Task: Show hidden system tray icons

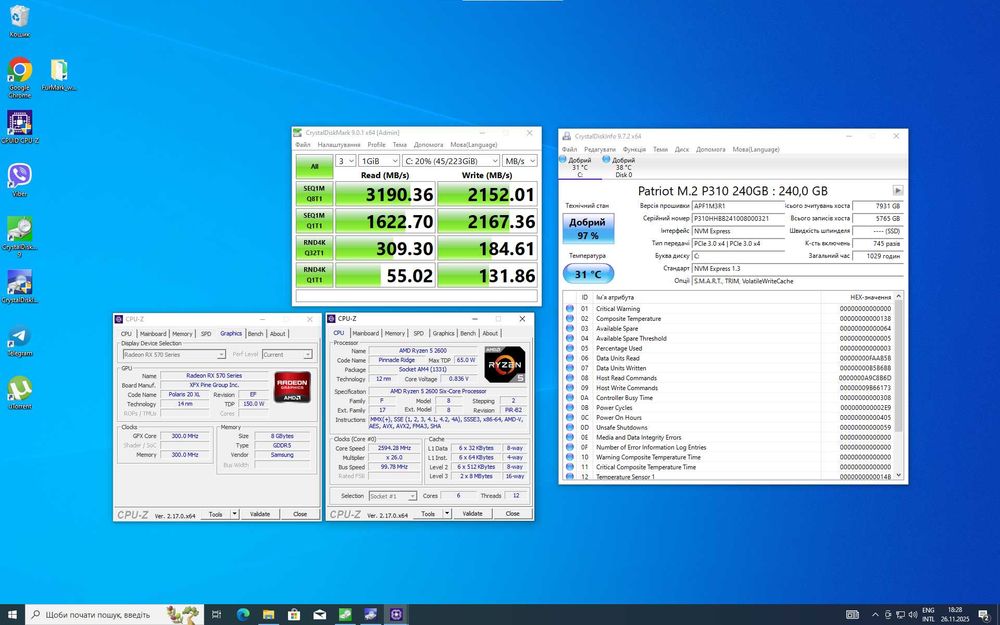Action: coord(875,615)
